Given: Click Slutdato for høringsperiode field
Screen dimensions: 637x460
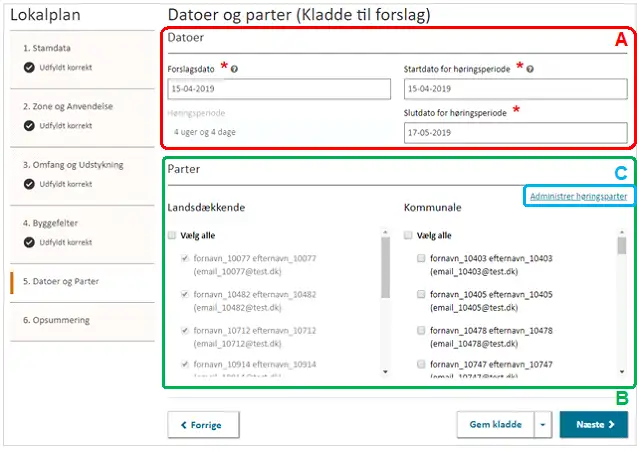Looking at the screenshot, I should pyautogui.click(x=514, y=132).
